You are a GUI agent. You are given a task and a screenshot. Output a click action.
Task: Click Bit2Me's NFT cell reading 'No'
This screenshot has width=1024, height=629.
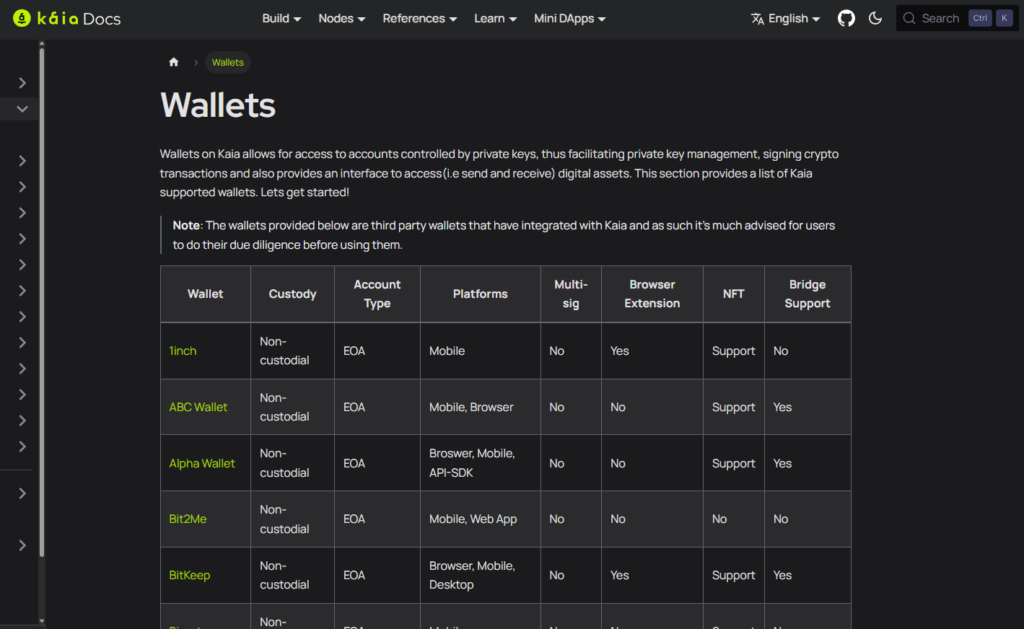733,519
